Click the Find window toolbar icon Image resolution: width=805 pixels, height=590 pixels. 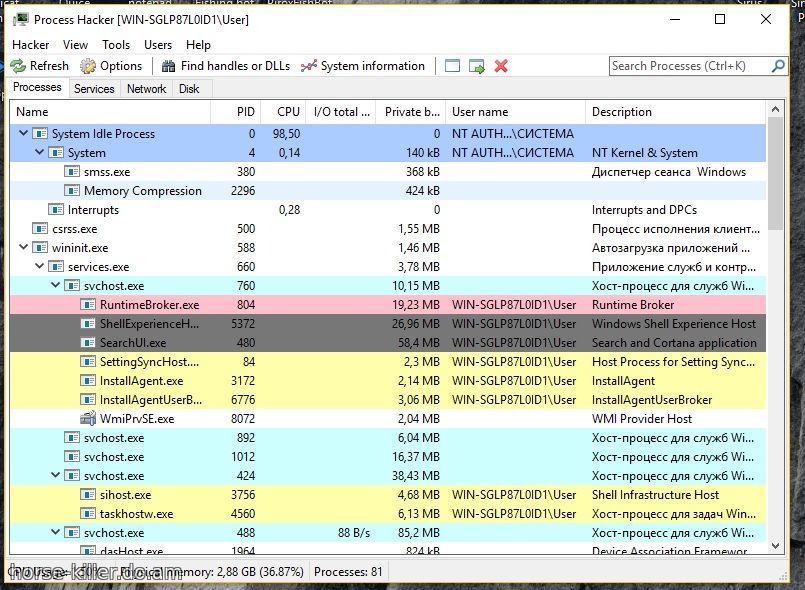point(452,66)
